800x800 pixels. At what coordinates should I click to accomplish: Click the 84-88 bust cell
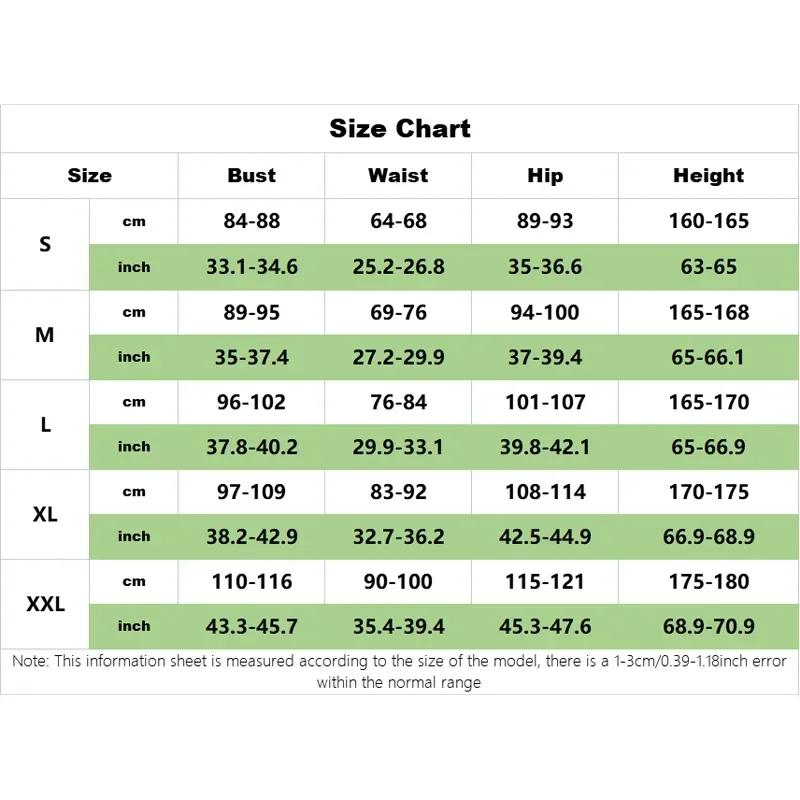(x=252, y=221)
